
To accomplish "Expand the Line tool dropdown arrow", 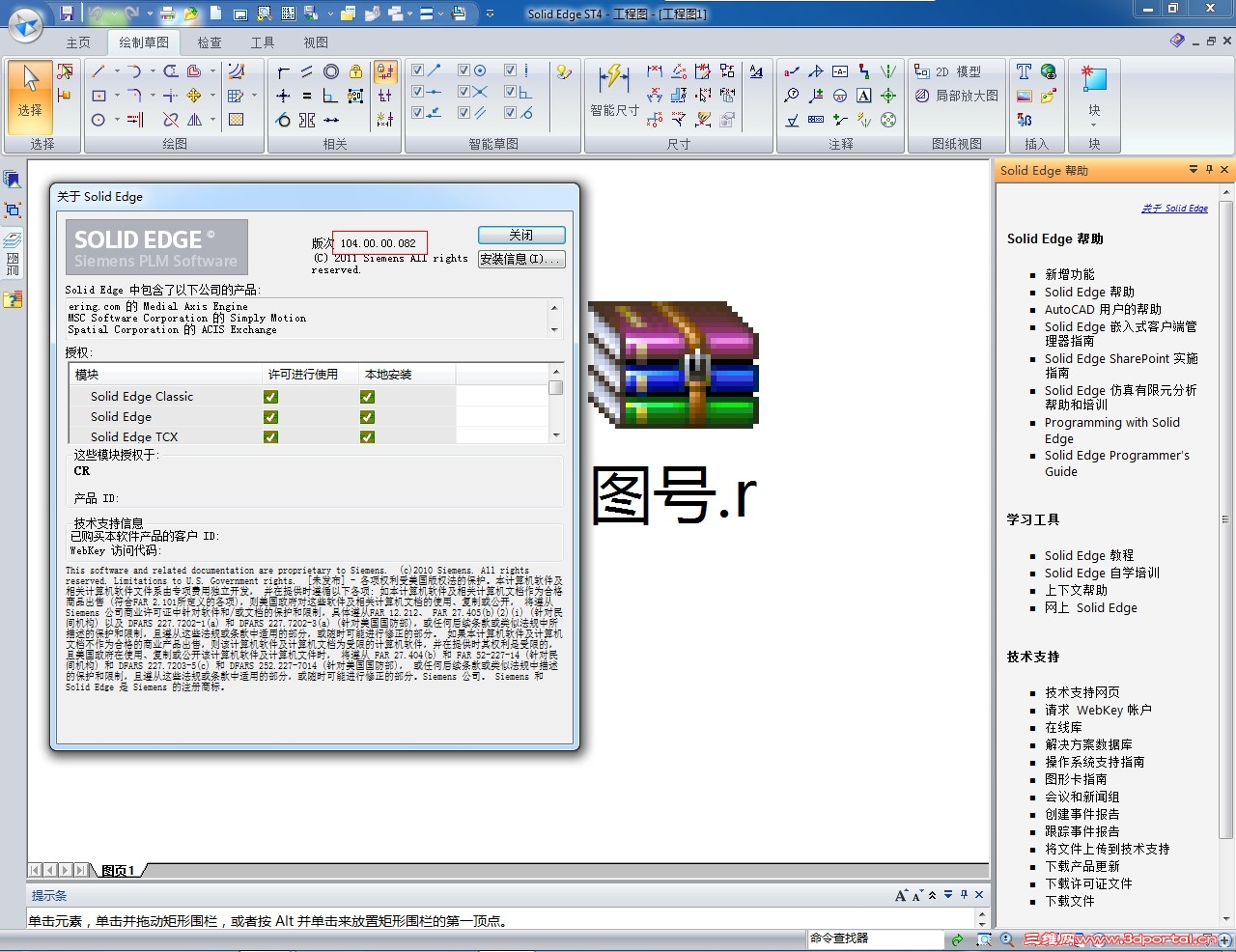I will [116, 71].
